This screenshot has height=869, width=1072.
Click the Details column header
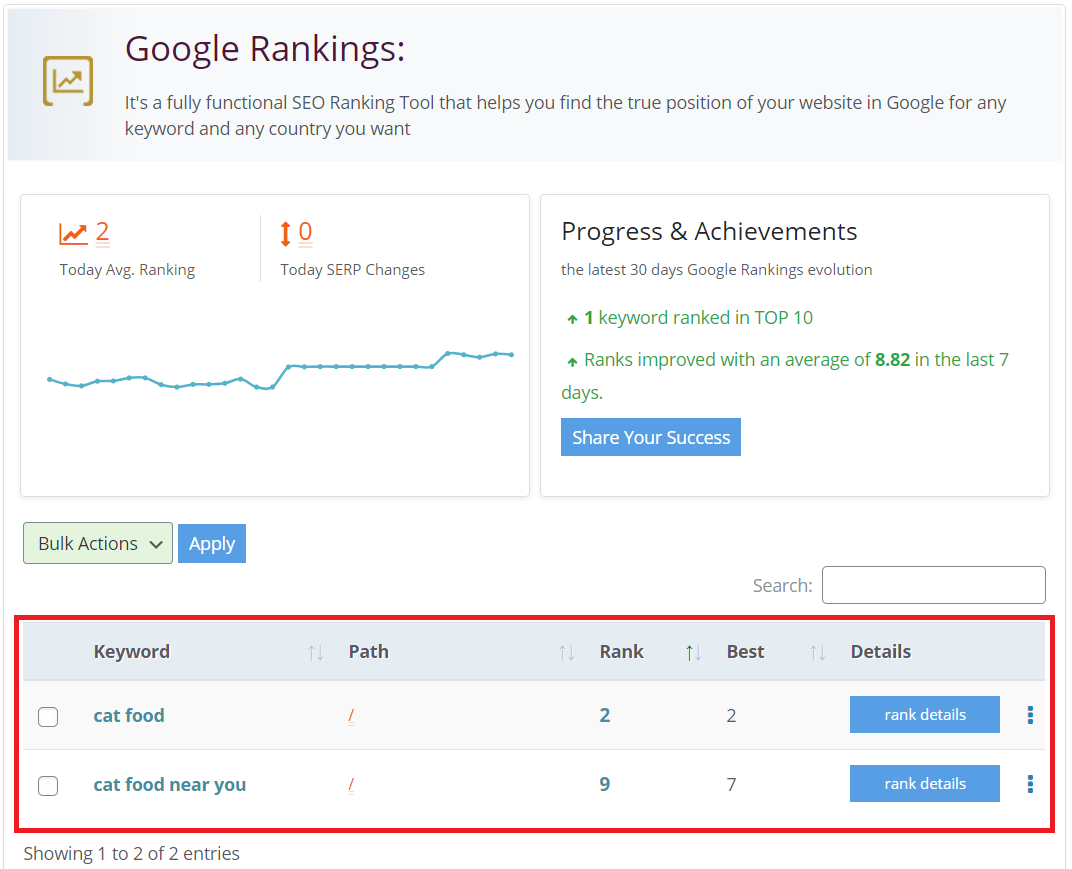(881, 652)
